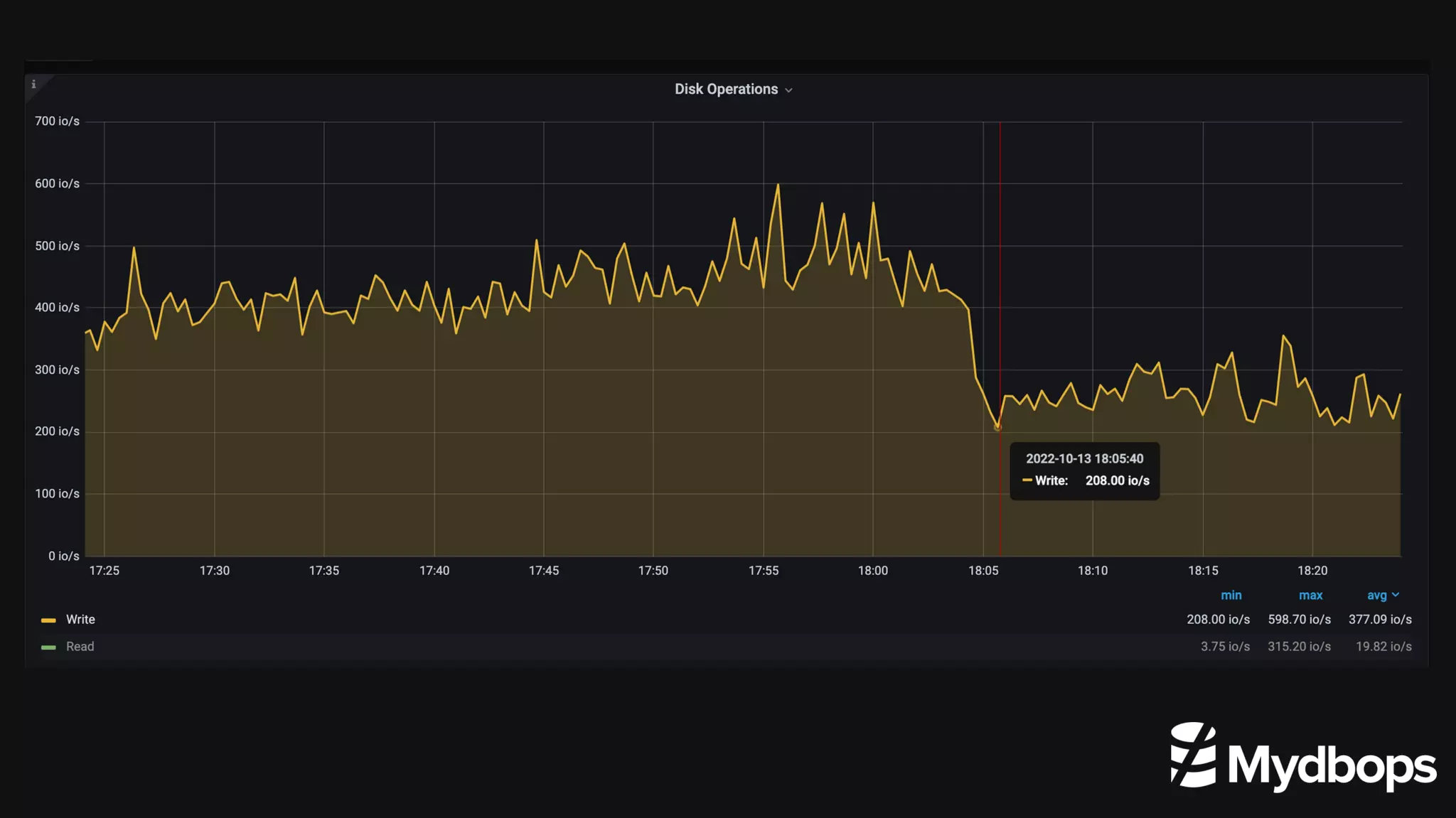1456x818 pixels.
Task: Click the graph peak near 17:55
Action: (778, 185)
